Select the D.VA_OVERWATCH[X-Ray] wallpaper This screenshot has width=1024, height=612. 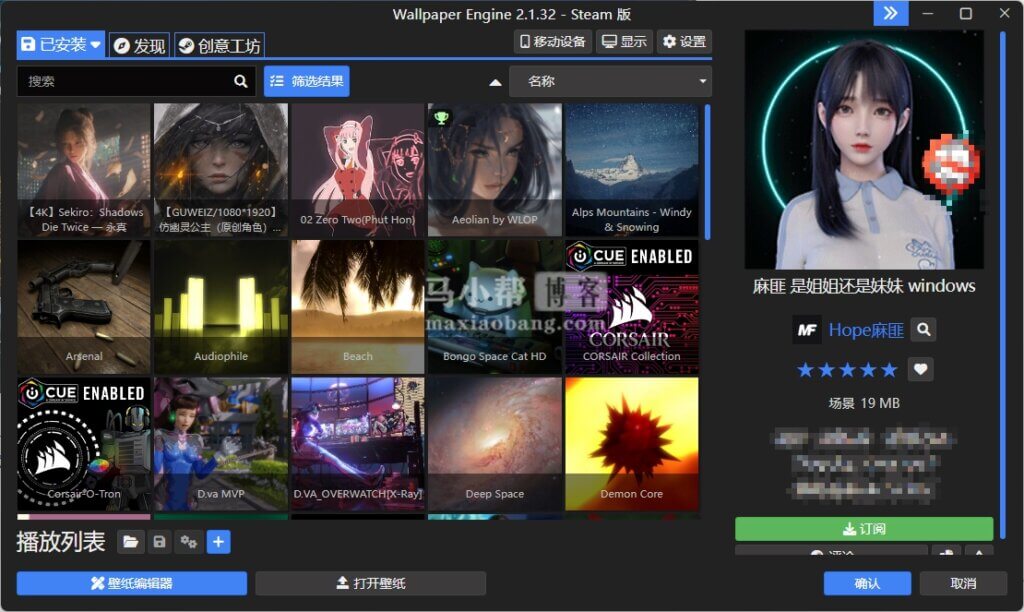pos(358,444)
